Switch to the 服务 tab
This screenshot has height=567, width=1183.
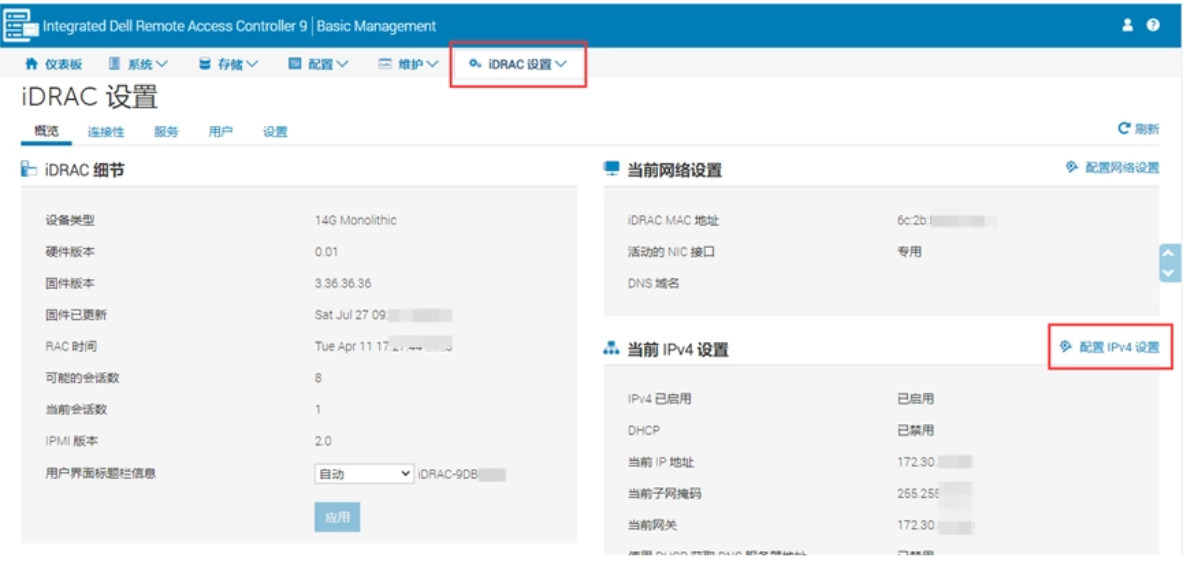[166, 132]
